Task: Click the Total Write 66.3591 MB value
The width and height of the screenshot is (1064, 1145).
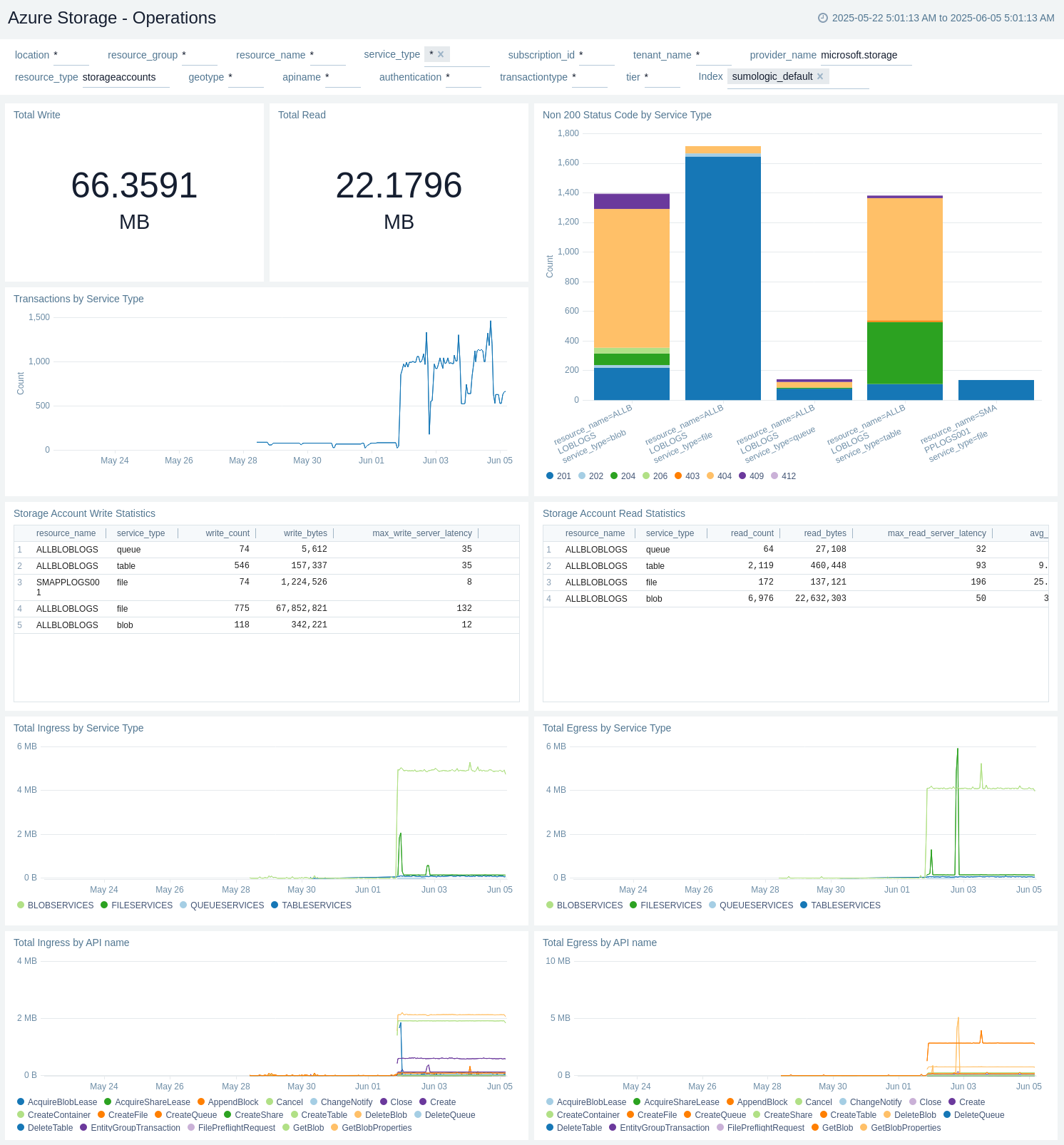Action: click(x=134, y=200)
